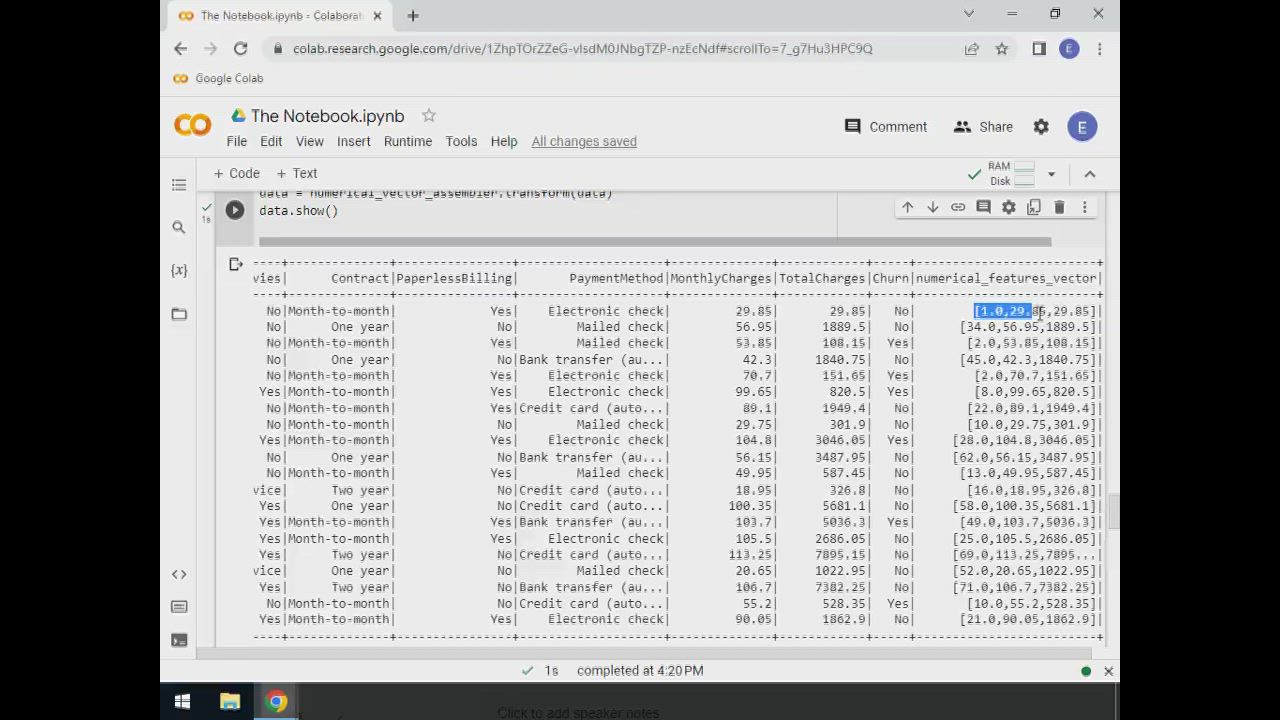Toggle the browser side panel
Screen dimensions: 1280x720
[1039, 48]
